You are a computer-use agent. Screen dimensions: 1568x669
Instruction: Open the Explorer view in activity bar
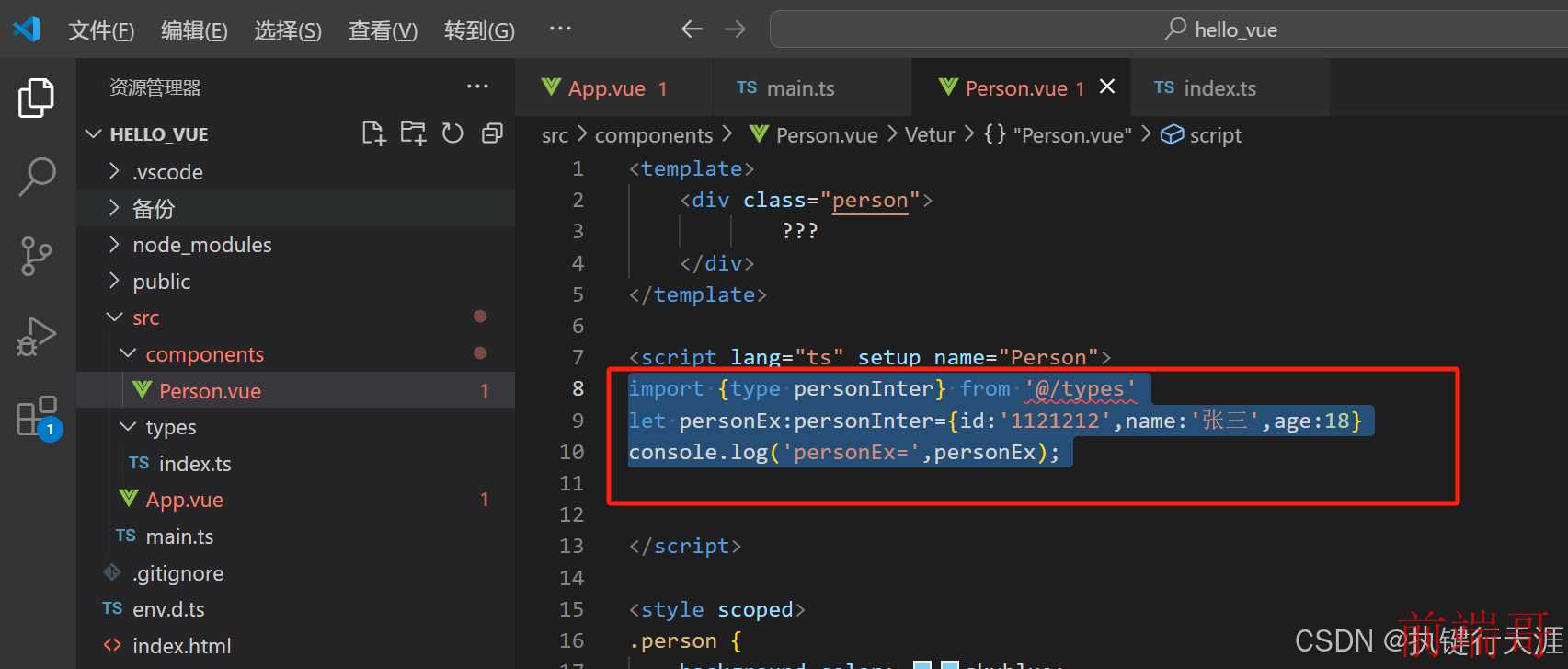tap(37, 98)
